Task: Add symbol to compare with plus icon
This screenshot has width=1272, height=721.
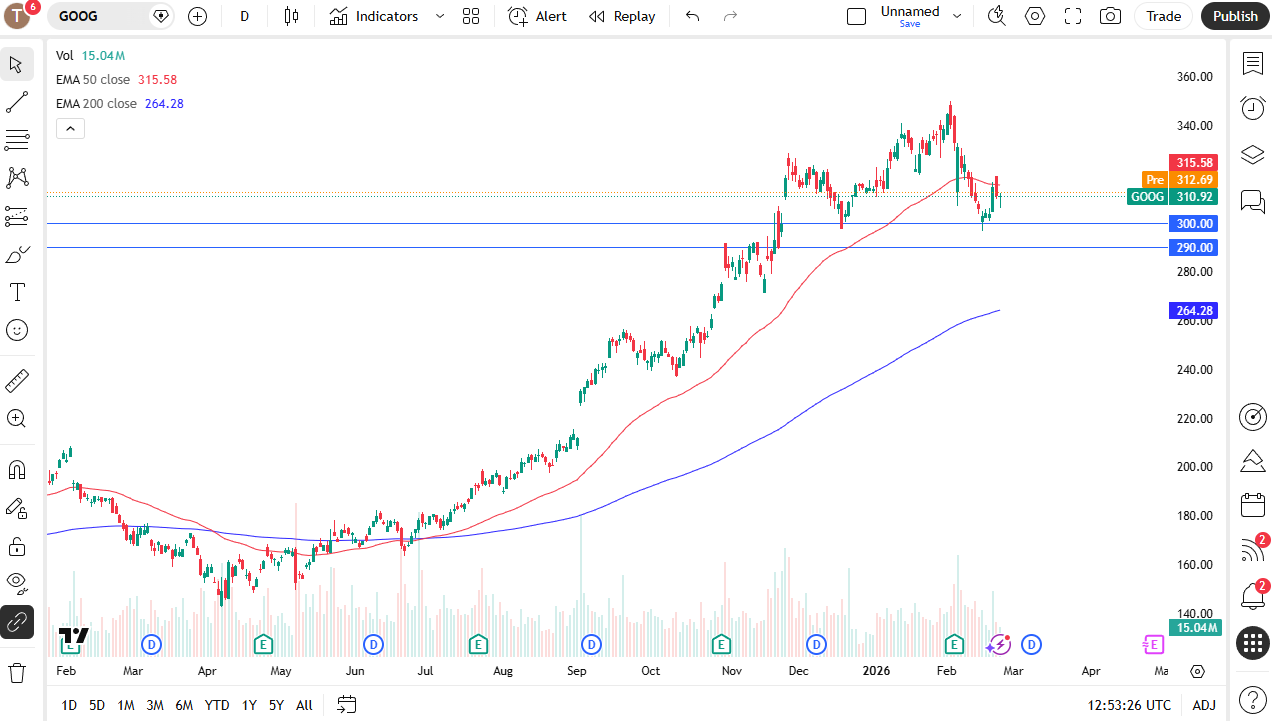Action: [197, 16]
